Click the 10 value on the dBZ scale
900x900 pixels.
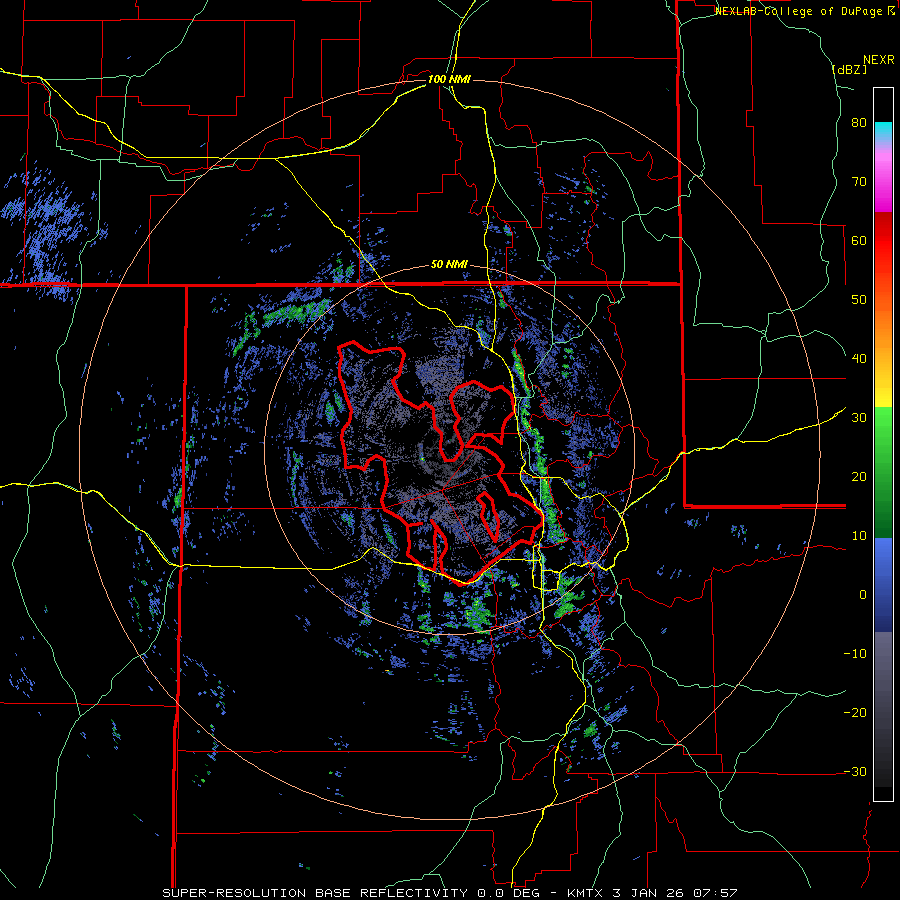[859, 536]
